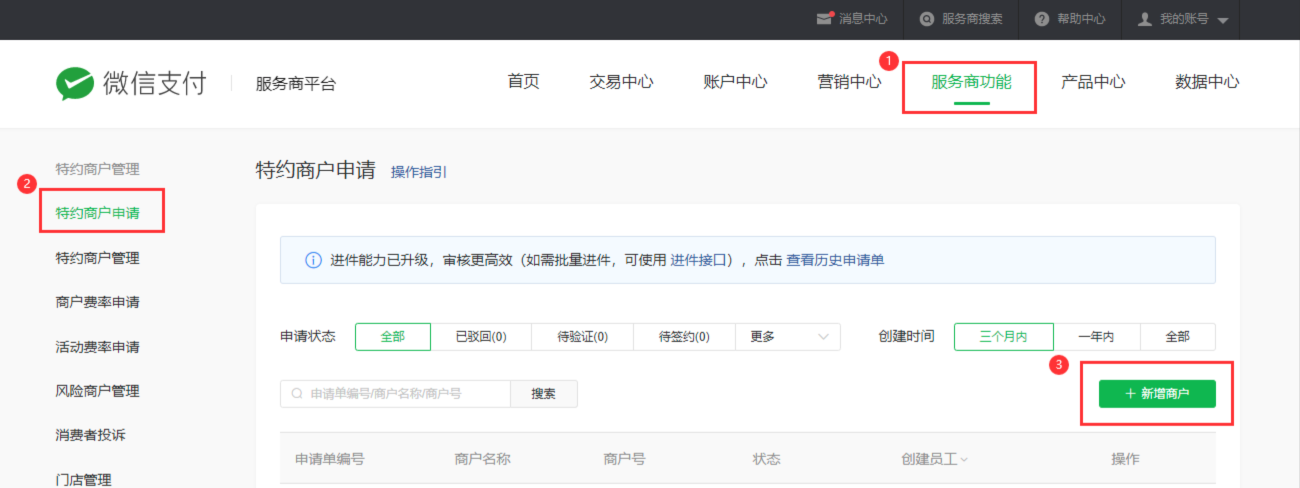Click 查看历史申请单 link
This screenshot has height=488, width=1300.
[835, 260]
